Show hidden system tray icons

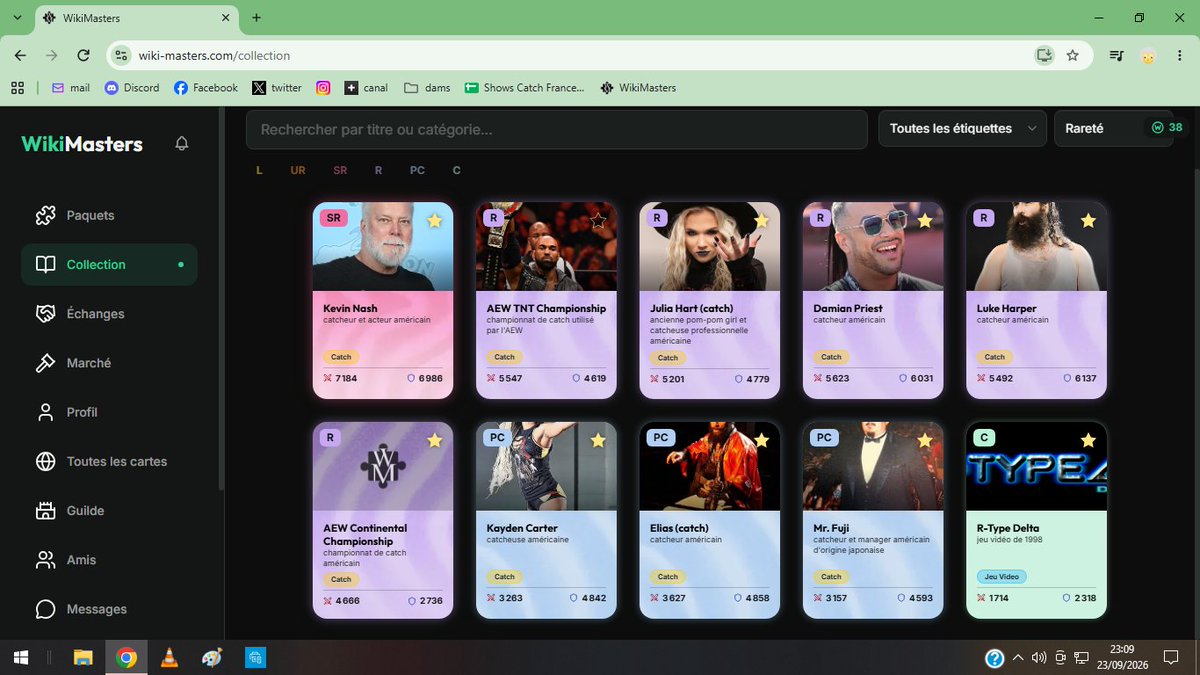point(1018,658)
